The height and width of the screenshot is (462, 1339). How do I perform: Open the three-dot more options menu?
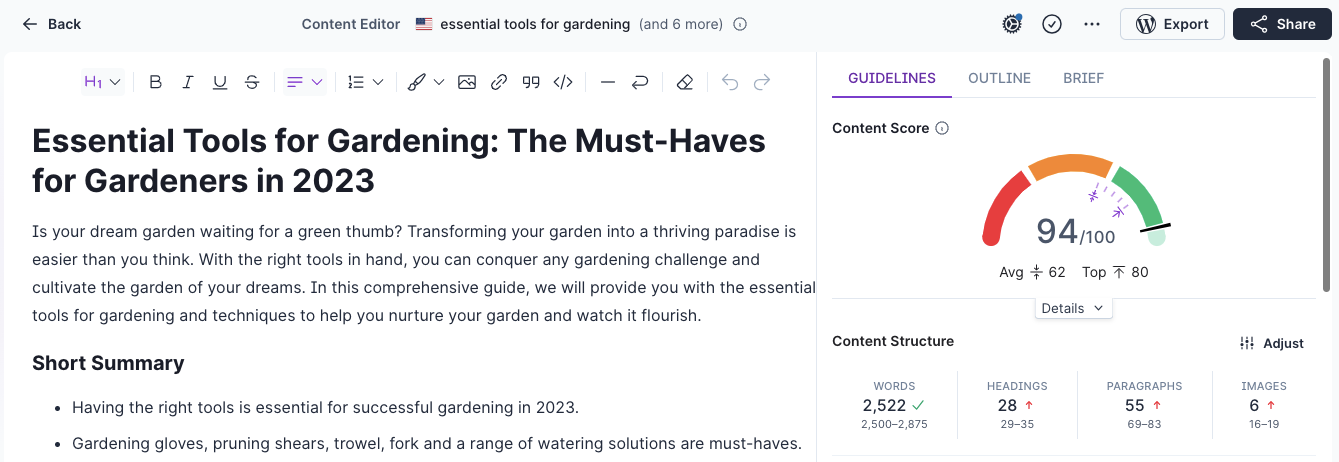(1092, 24)
